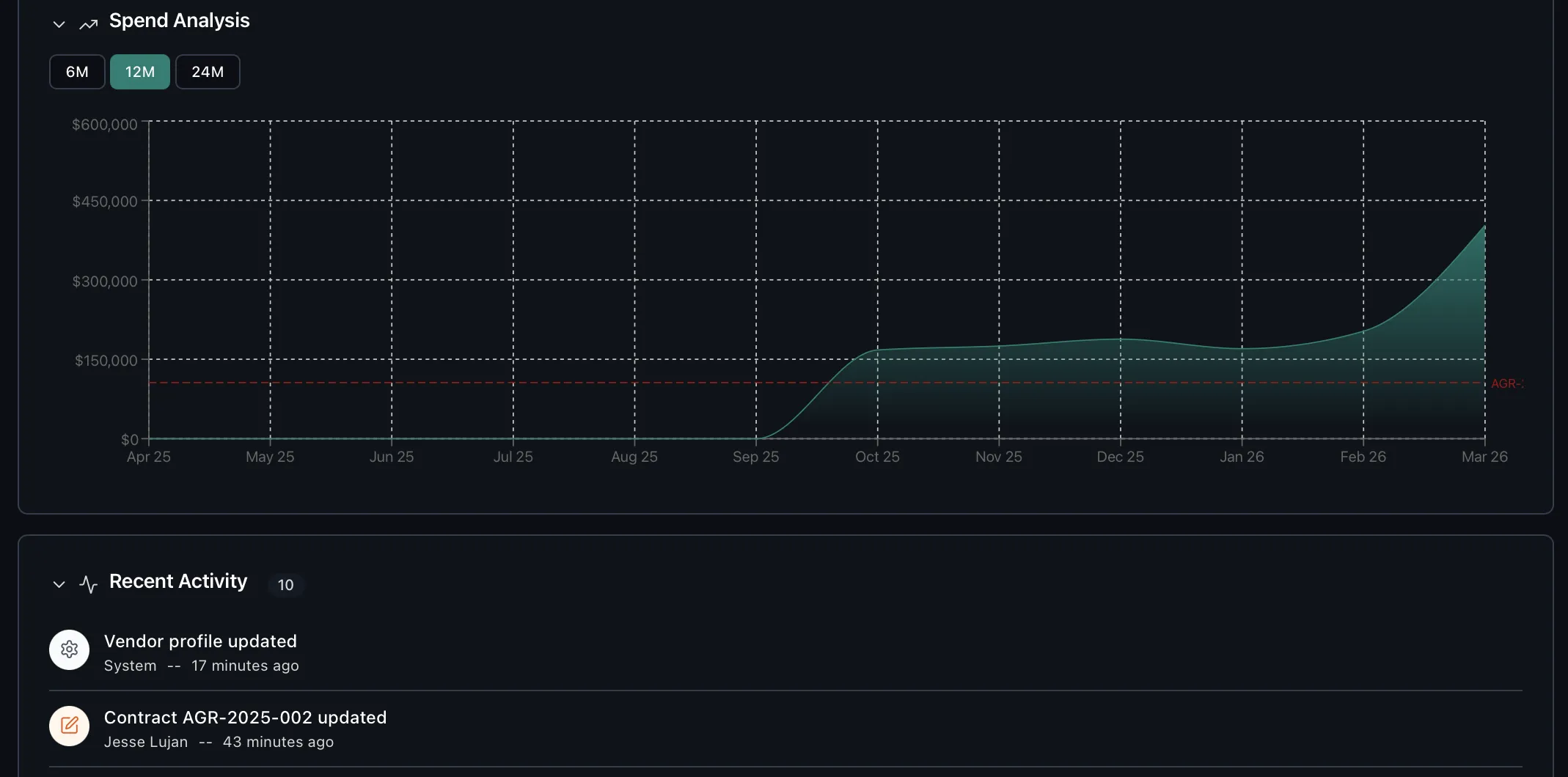Viewport: 1568px width, 777px height.
Task: Click the gear icon on the Vendor profile updated entry
Action: tap(68, 649)
